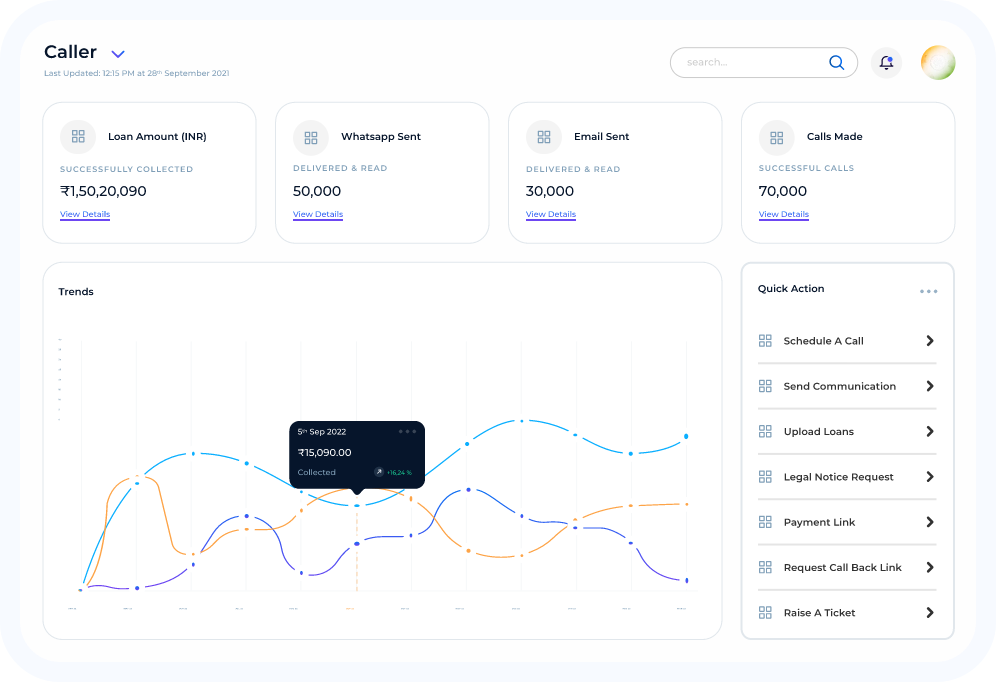Click the search magnifier icon

[836, 63]
